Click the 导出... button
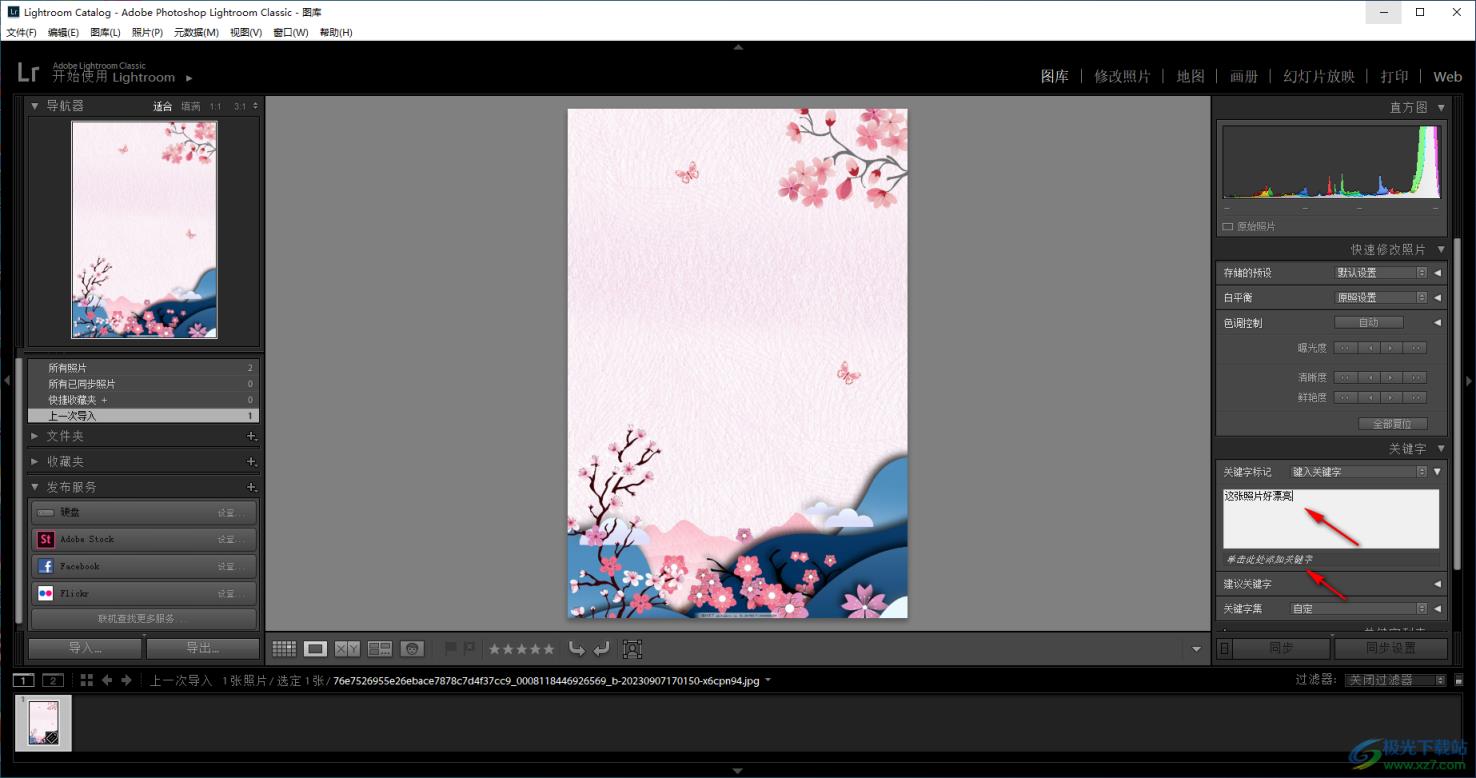The height and width of the screenshot is (778, 1476). [x=202, y=648]
